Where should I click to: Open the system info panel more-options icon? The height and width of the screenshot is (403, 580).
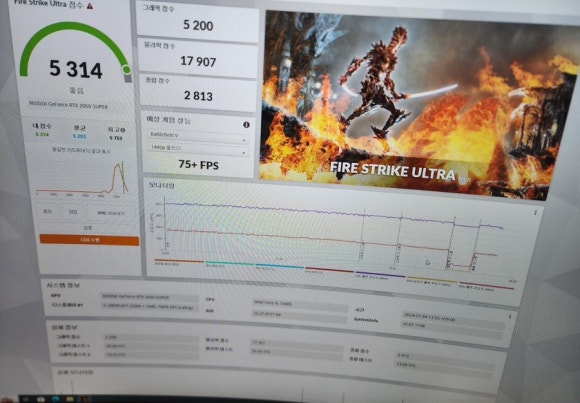click(x=510, y=316)
